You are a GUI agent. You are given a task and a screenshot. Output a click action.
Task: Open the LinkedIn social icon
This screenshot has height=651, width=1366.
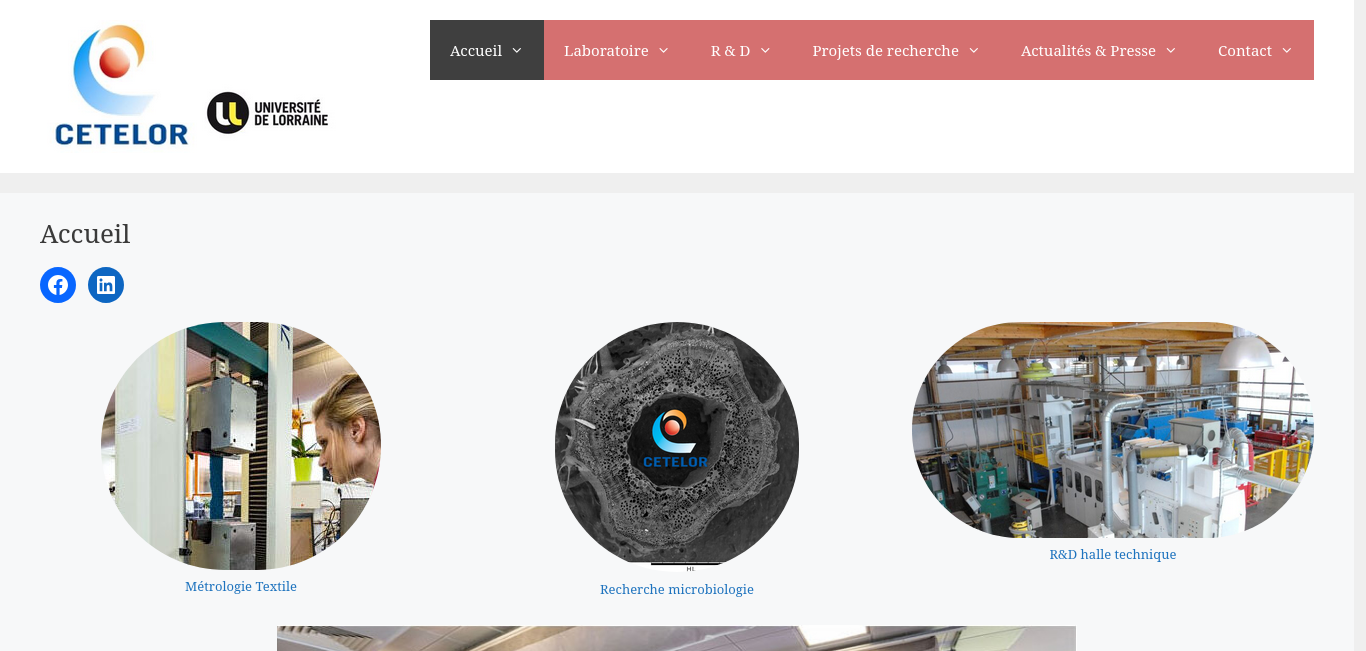(x=106, y=285)
